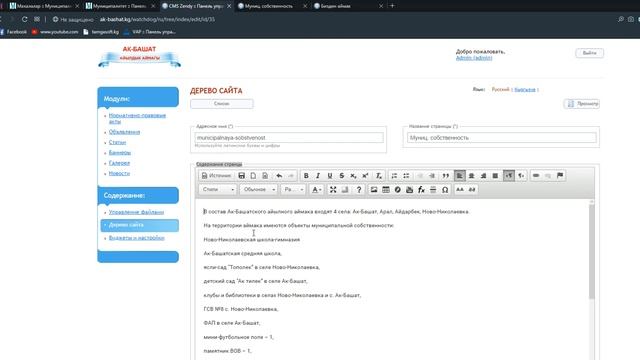
Task: Click the Remove Format icon
Action: pos(379,176)
